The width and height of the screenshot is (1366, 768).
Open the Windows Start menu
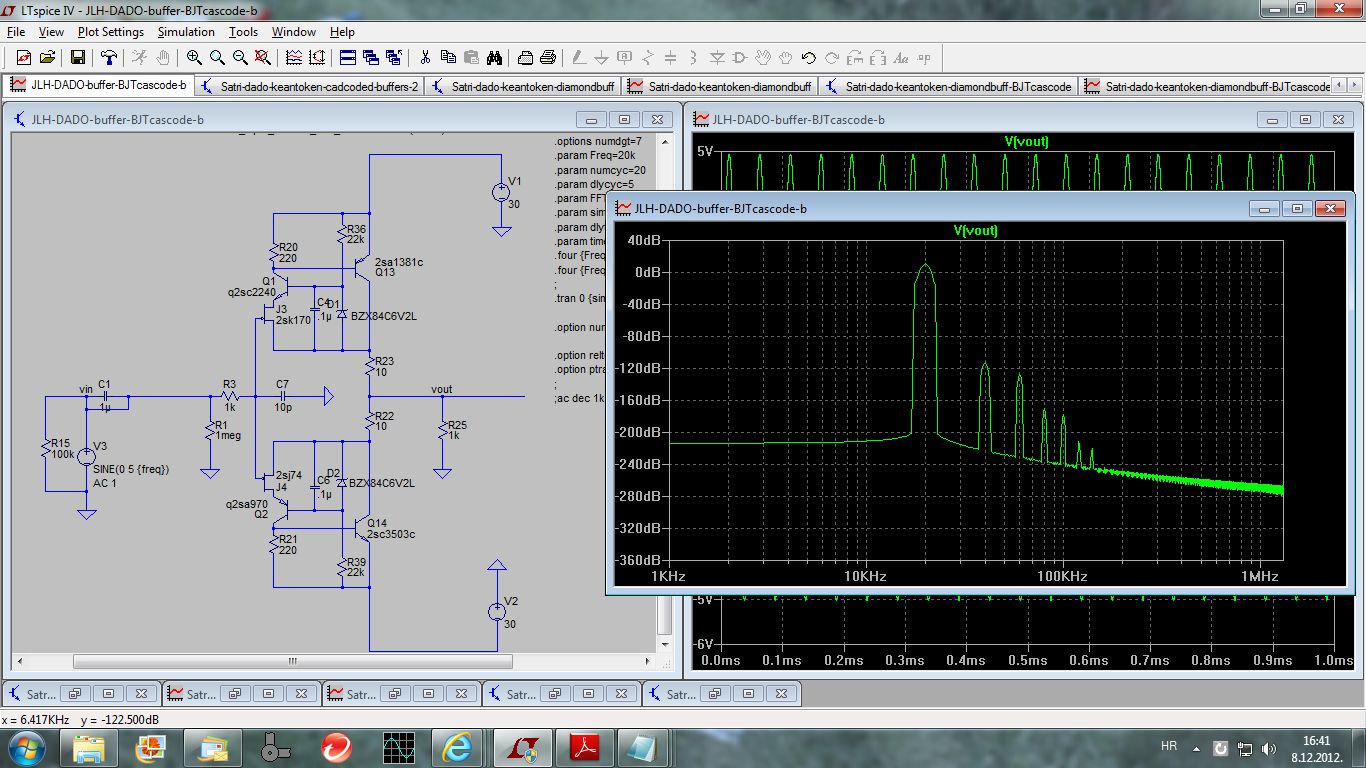[x=25, y=746]
